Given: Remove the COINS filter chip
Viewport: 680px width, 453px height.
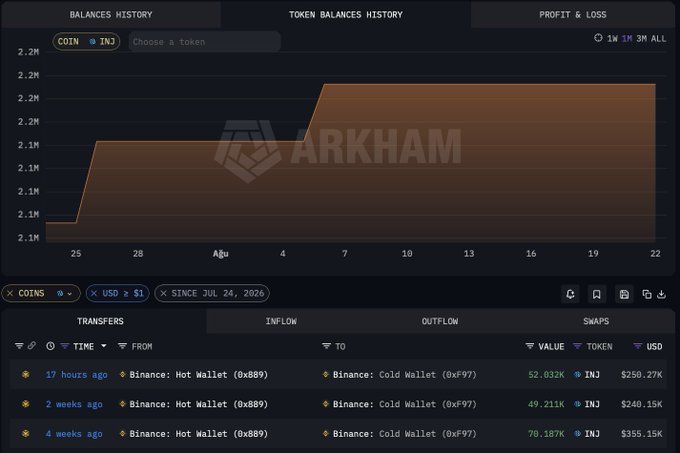Looking at the screenshot, I should [10, 293].
